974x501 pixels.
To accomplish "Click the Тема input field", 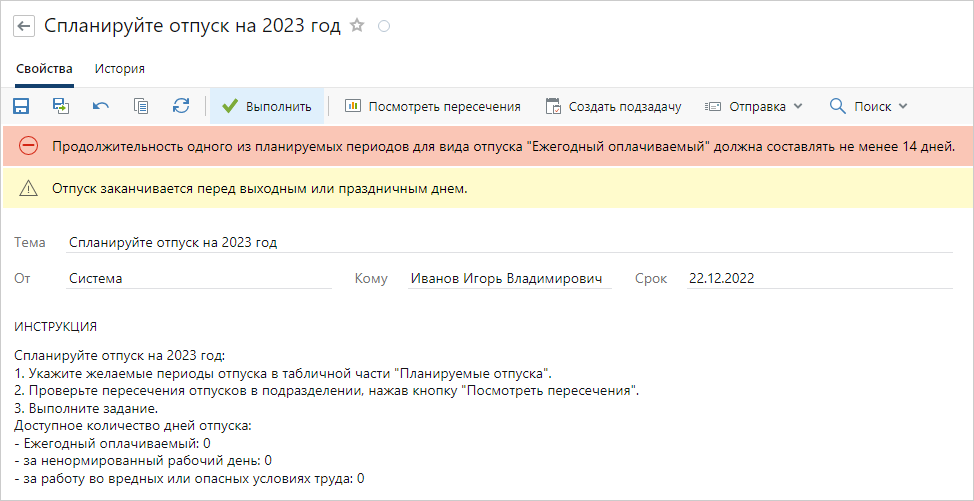I will click(x=509, y=243).
